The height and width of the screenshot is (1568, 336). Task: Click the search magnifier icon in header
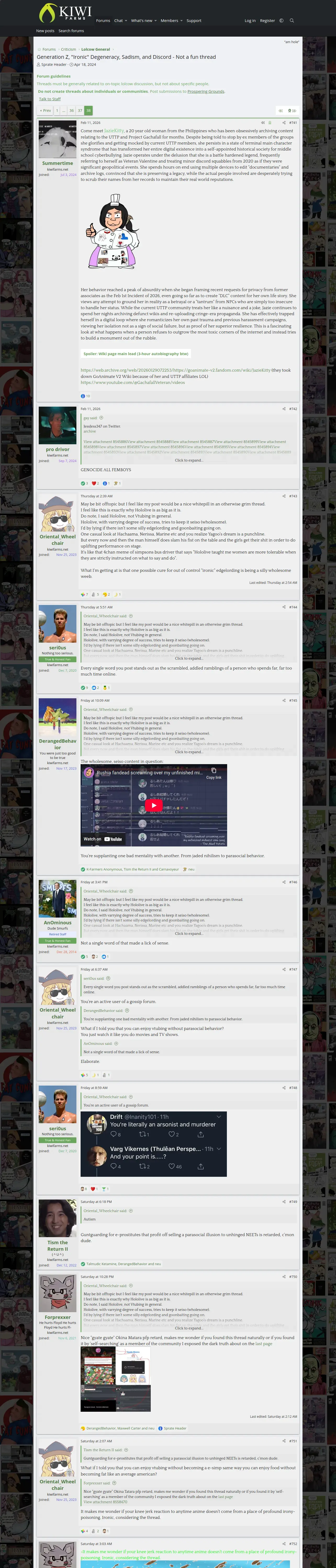[x=292, y=21]
